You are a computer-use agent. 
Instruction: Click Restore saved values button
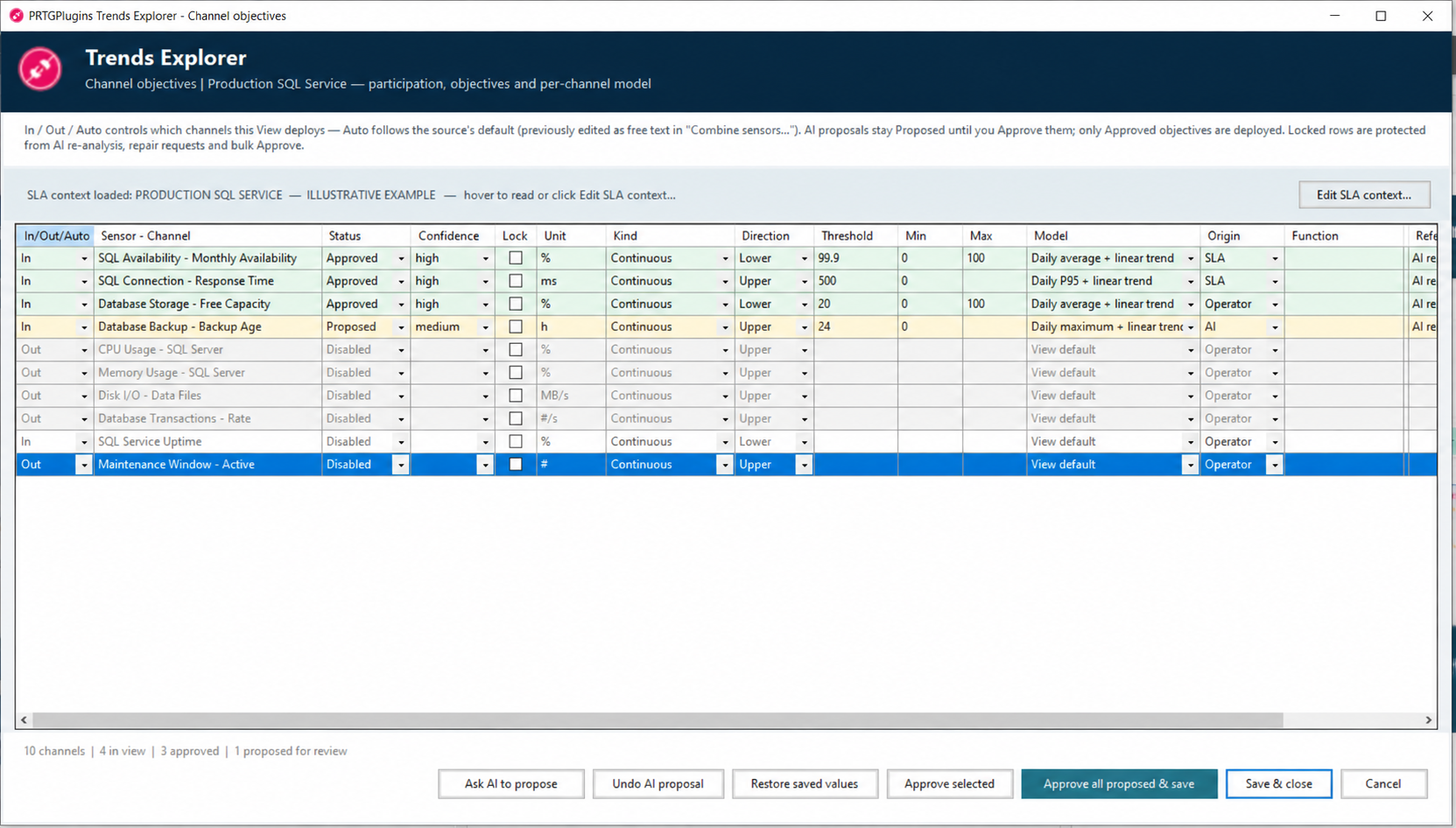click(805, 783)
